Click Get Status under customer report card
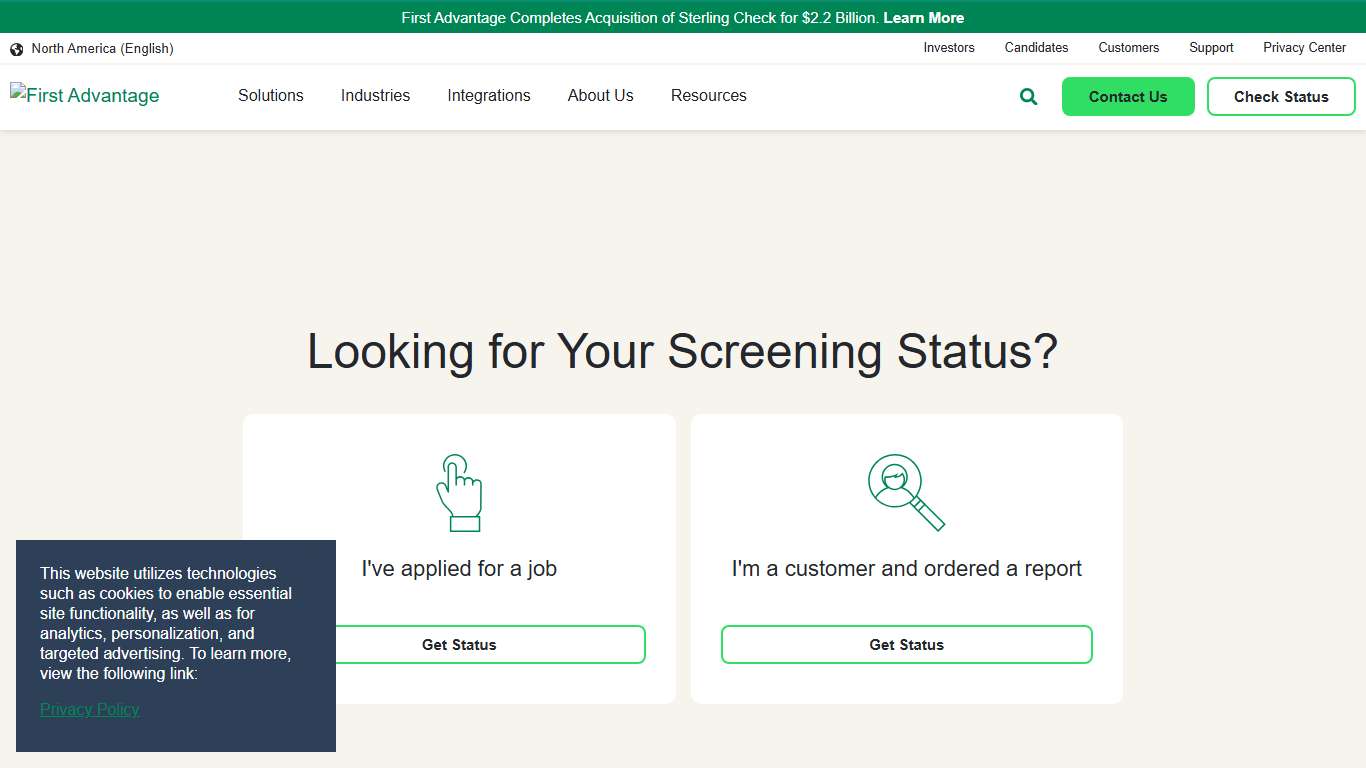Screen dimensions: 1366x768 [x=906, y=644]
